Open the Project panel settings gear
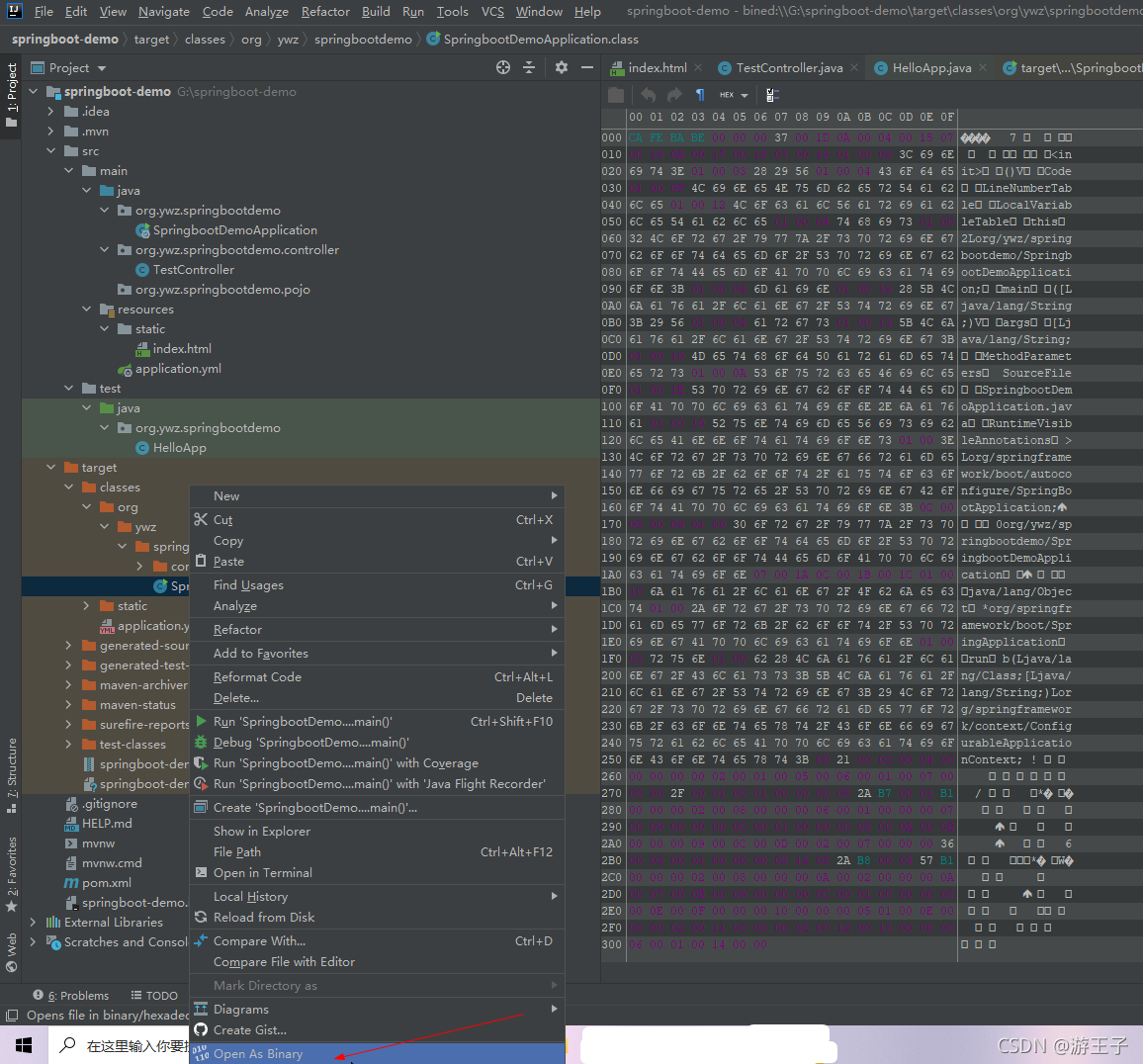This screenshot has width=1143, height=1064. [562, 67]
